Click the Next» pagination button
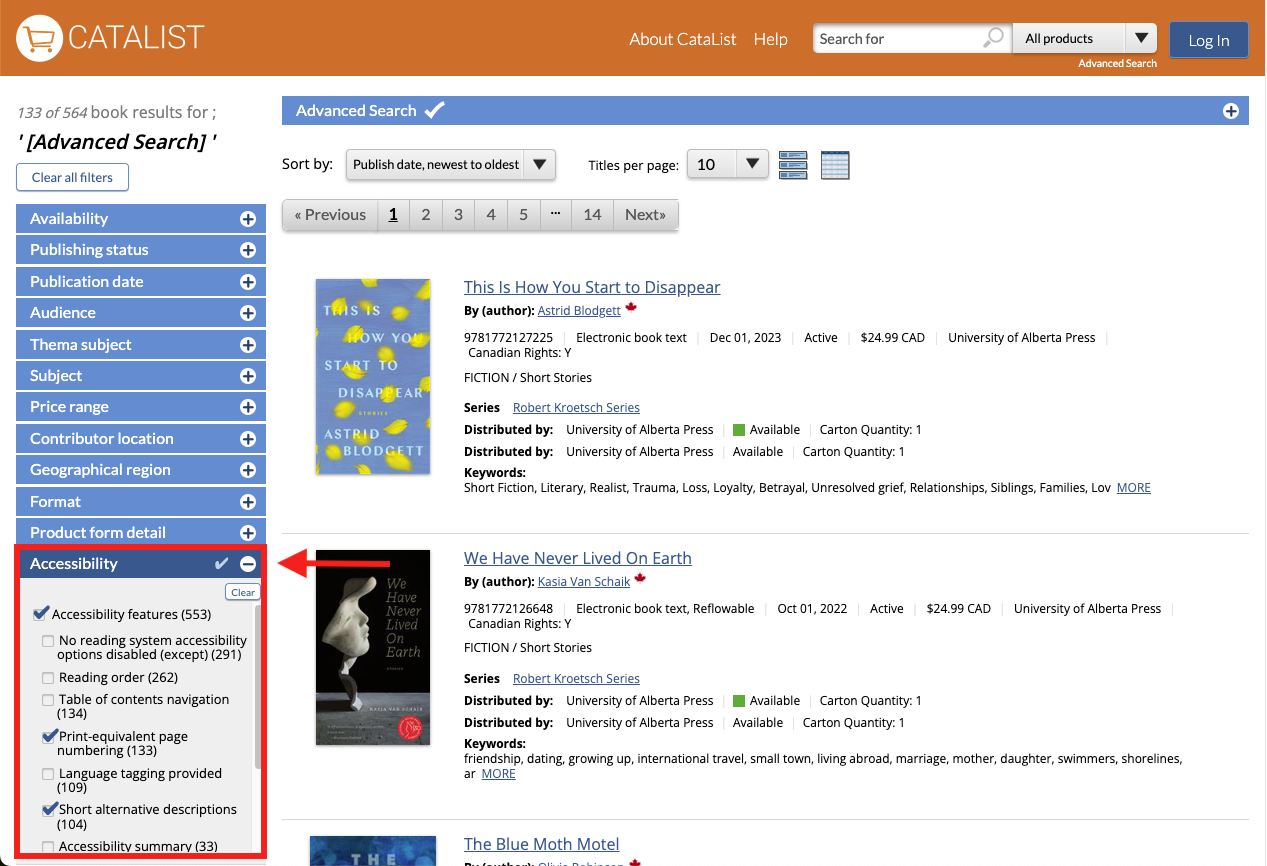 coord(646,215)
